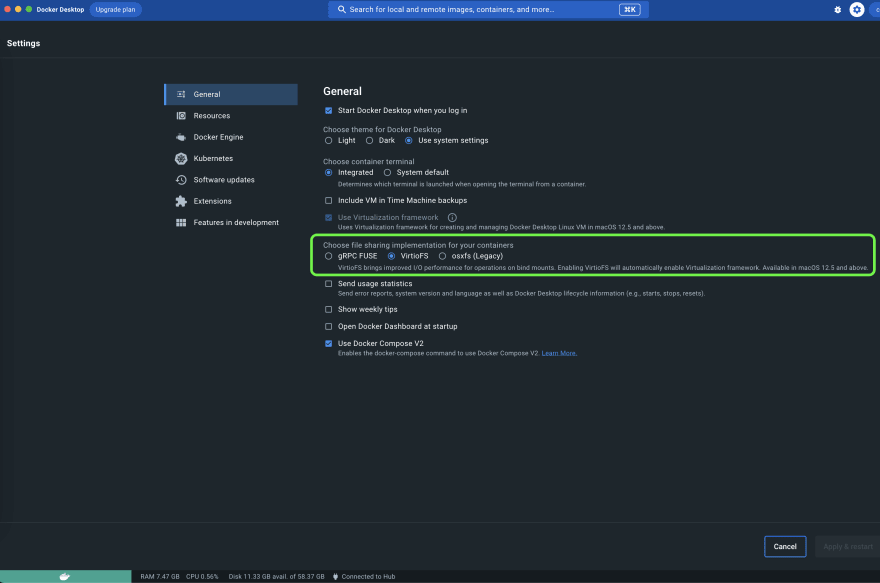Click the Extensions puzzle piece icon
The image size is (880, 583).
point(181,201)
